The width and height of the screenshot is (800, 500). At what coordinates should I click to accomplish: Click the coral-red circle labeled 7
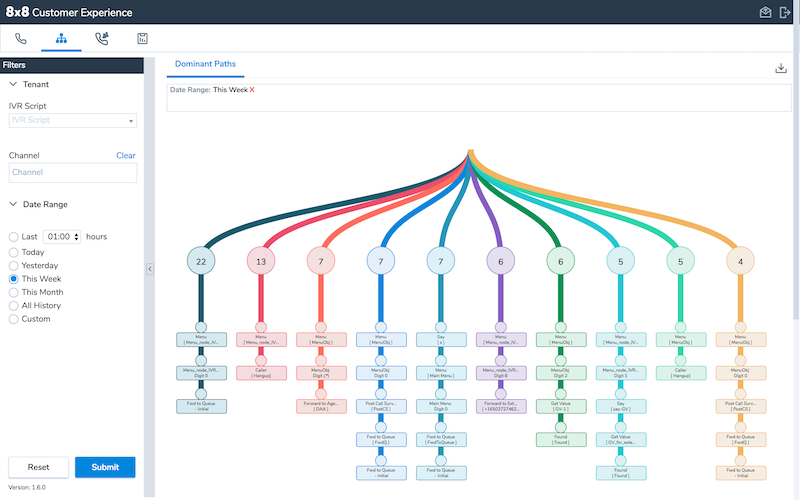click(x=321, y=261)
